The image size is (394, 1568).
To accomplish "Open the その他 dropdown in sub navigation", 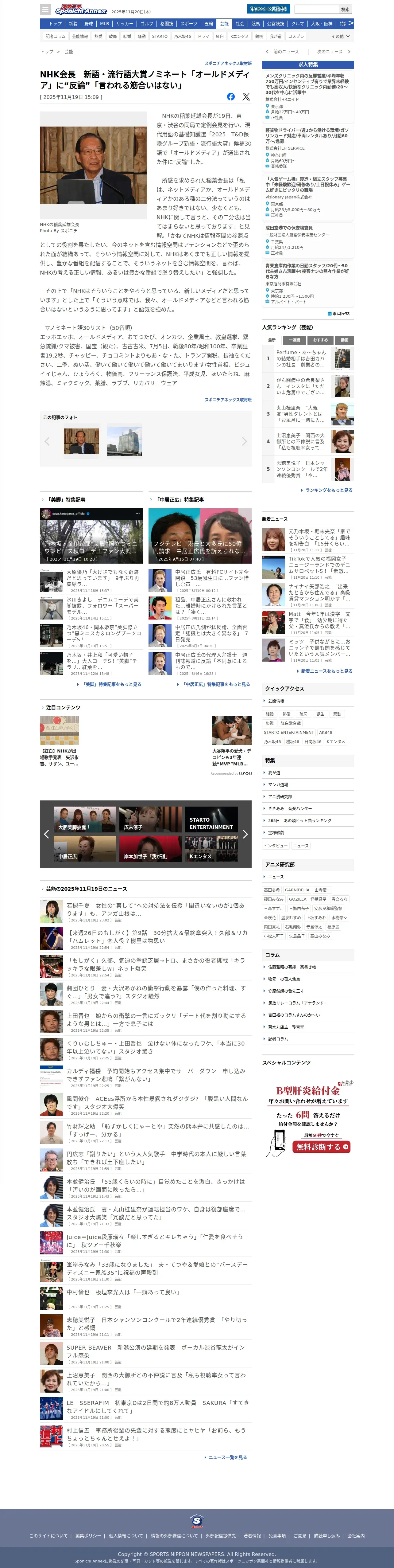I will click(340, 37).
